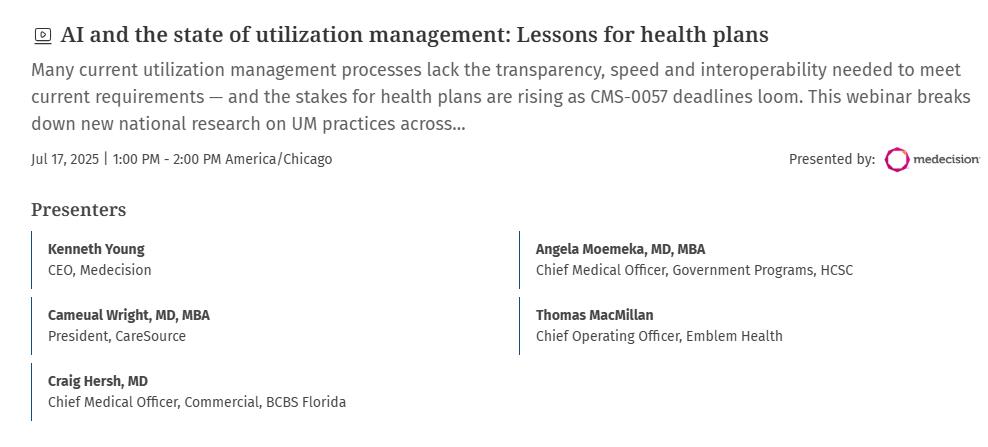Click the CEO, Medecision job title
The width and height of the screenshot is (988, 447).
pyautogui.click(x=100, y=270)
